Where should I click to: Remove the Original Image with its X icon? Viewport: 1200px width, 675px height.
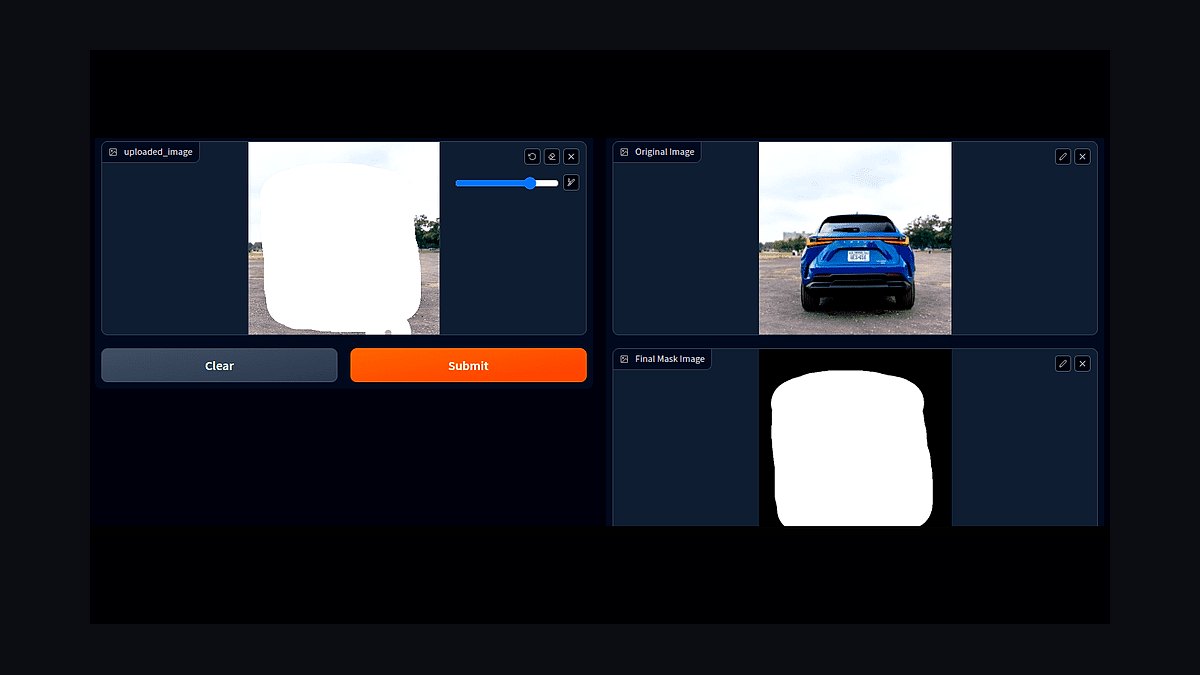click(1082, 156)
